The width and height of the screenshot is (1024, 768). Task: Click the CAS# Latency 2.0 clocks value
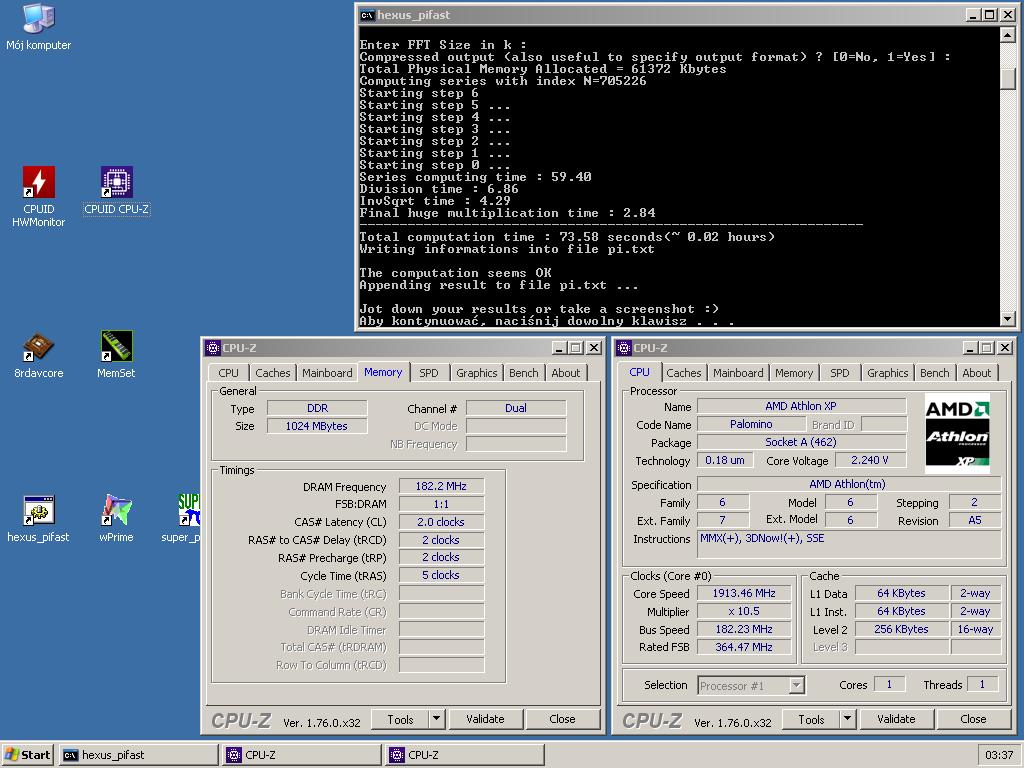pos(441,522)
